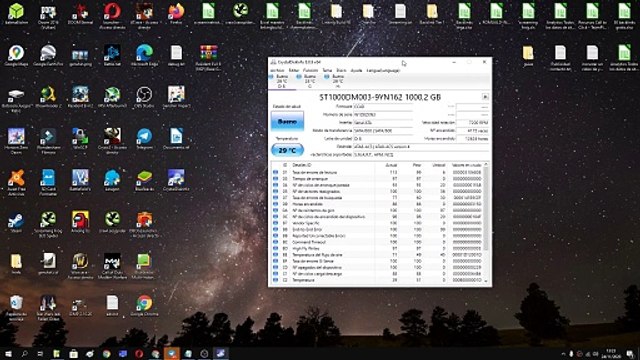Open the Archivo menu in CrystalDiskInfo
640x360 pixels.
pyautogui.click(x=277, y=71)
